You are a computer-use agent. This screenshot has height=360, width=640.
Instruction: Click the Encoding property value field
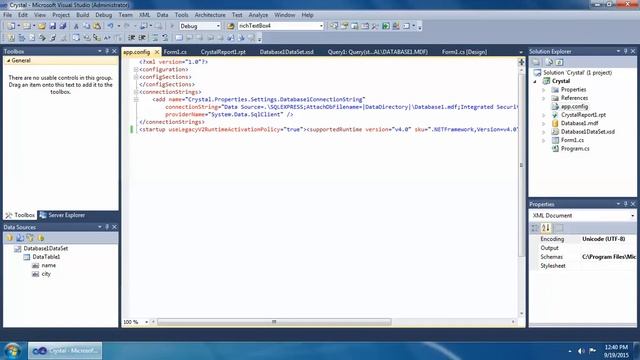pos(608,239)
